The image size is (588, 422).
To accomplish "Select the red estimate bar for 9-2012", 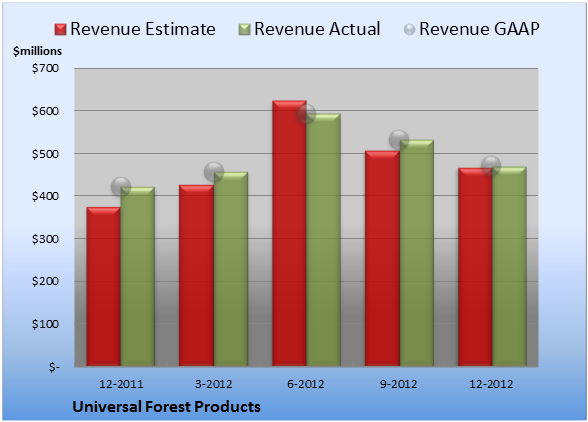I will 382,258.
